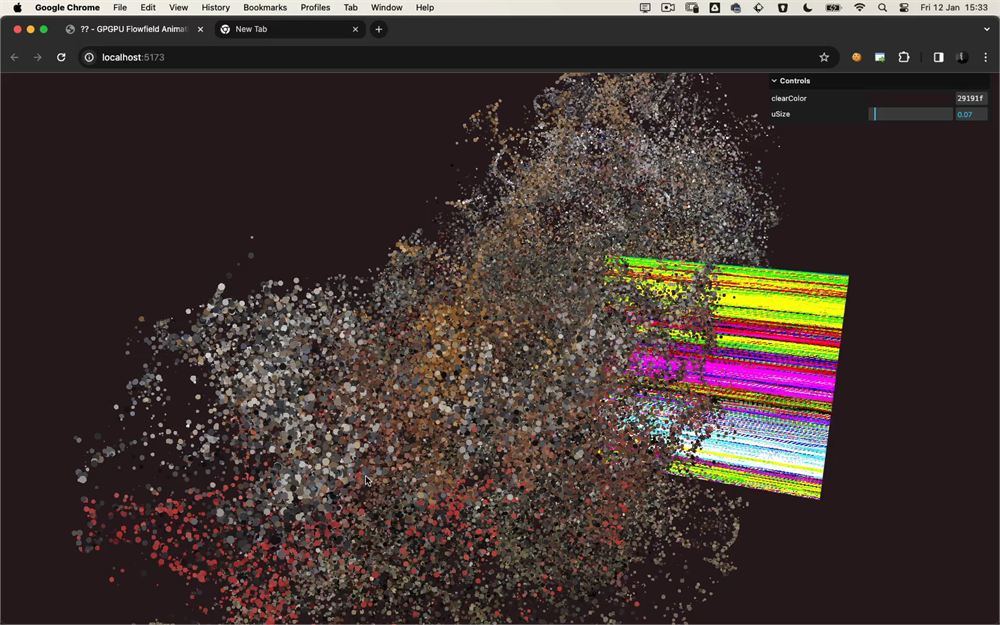Screen dimensions: 1000x625
Task: Click the clearColor label
Action: (789, 98)
